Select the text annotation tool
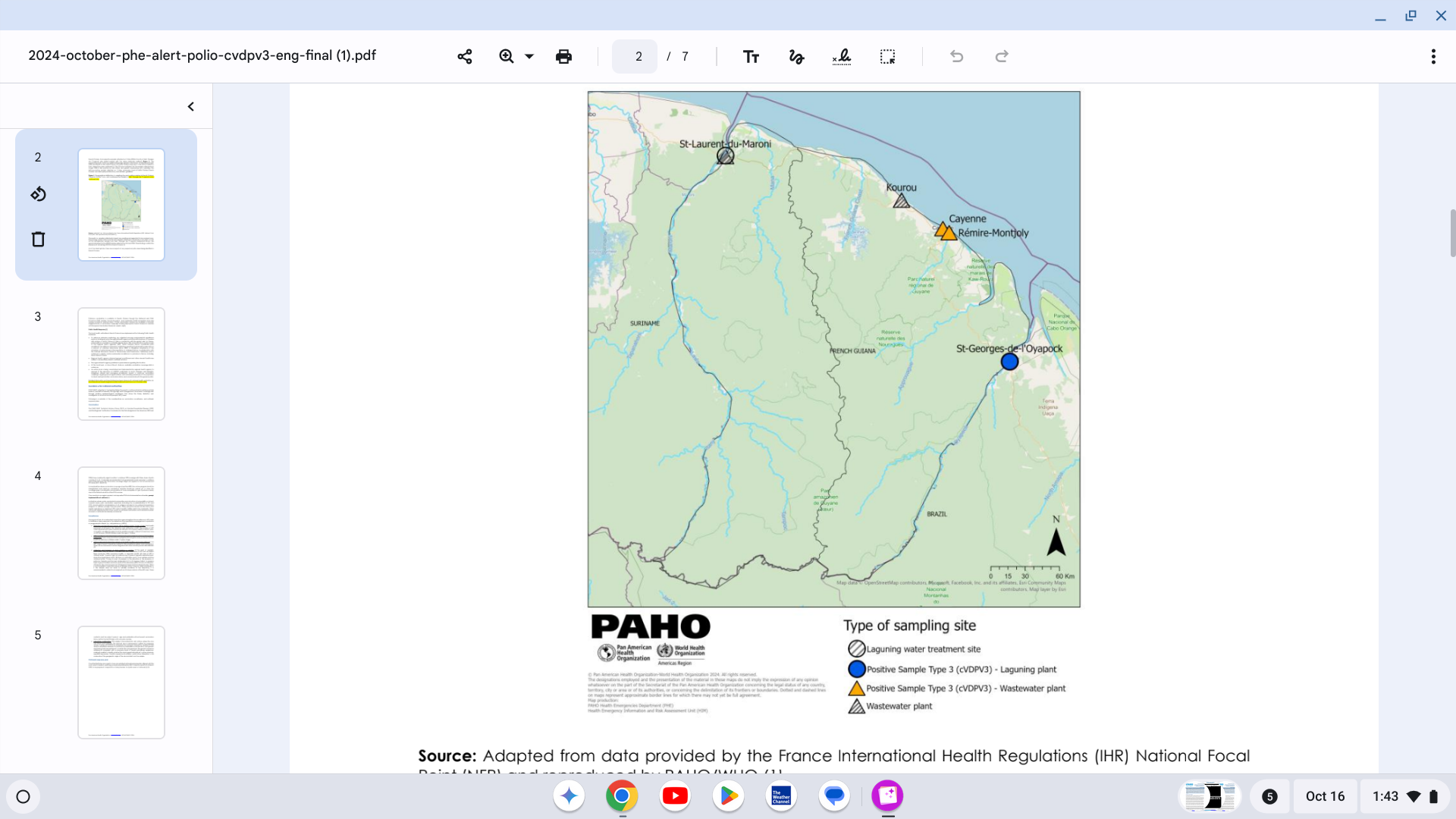1456x819 pixels. pos(751,57)
